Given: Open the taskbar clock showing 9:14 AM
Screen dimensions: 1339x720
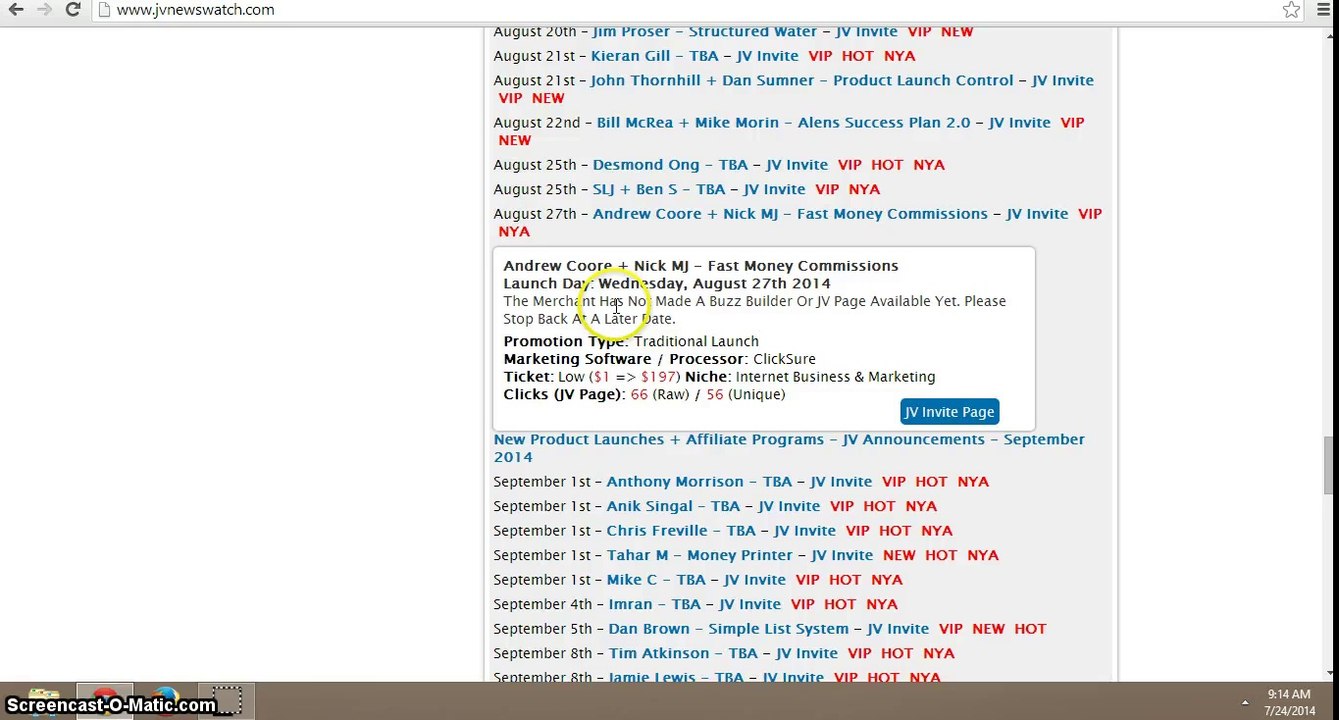Looking at the screenshot, I should [x=1289, y=702].
